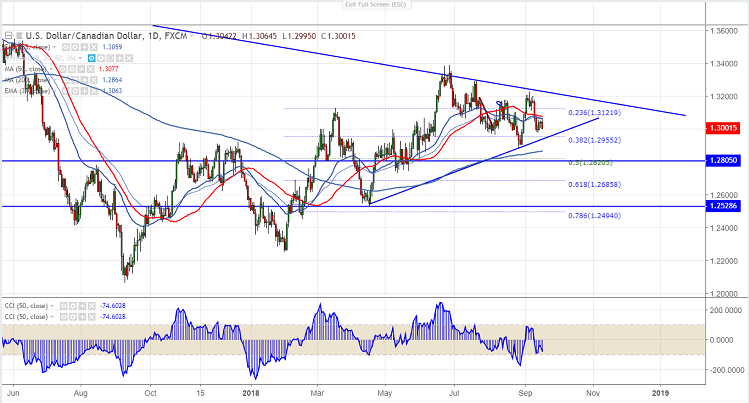Open upper CCI (50, close) settings

[x=73, y=306]
